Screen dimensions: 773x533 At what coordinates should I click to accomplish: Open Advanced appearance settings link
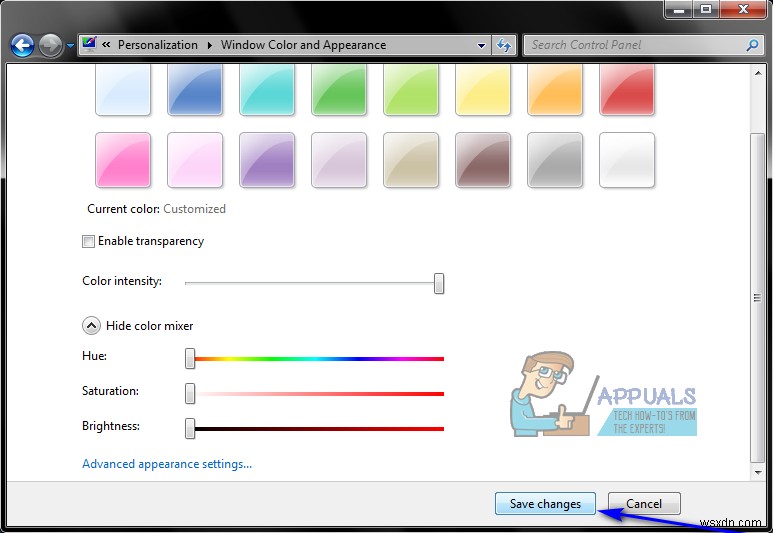pos(167,464)
